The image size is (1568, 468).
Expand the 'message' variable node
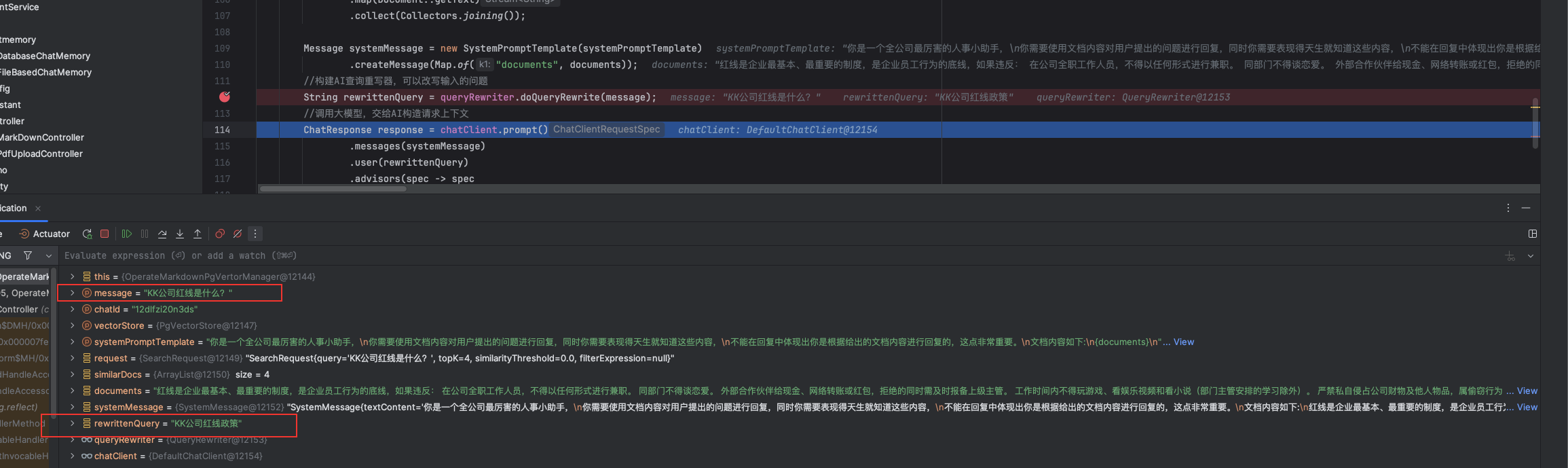pyautogui.click(x=72, y=293)
